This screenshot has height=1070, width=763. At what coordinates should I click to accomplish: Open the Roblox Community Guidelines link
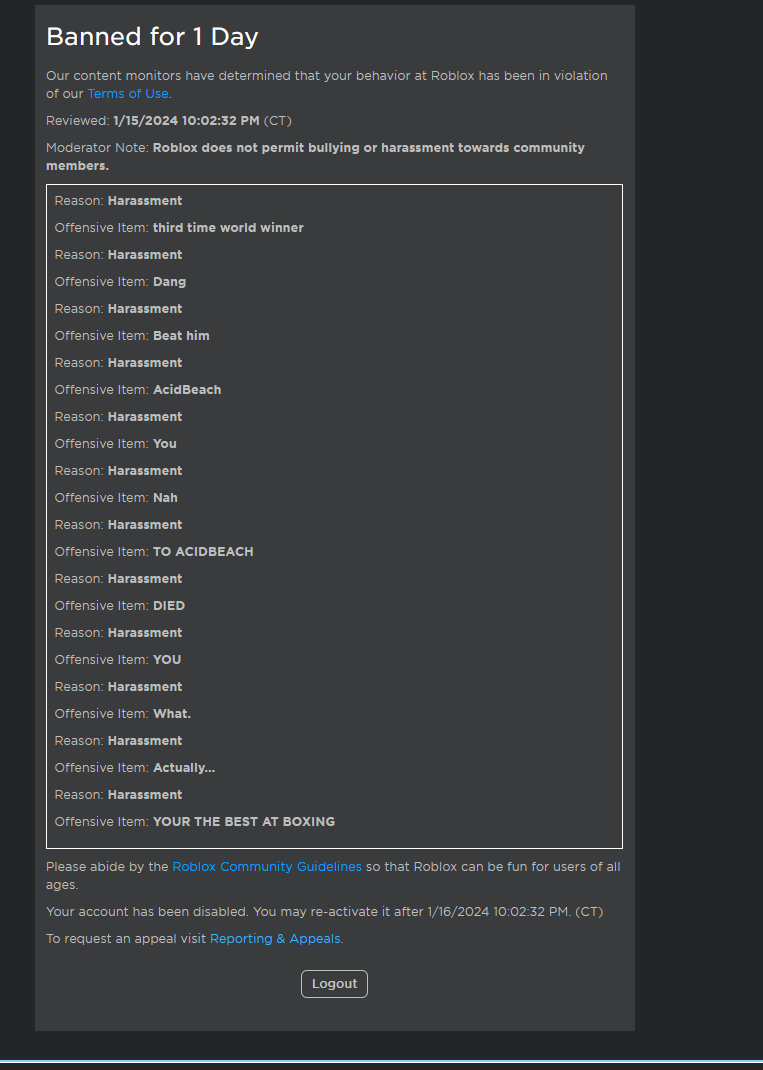[x=266, y=866]
